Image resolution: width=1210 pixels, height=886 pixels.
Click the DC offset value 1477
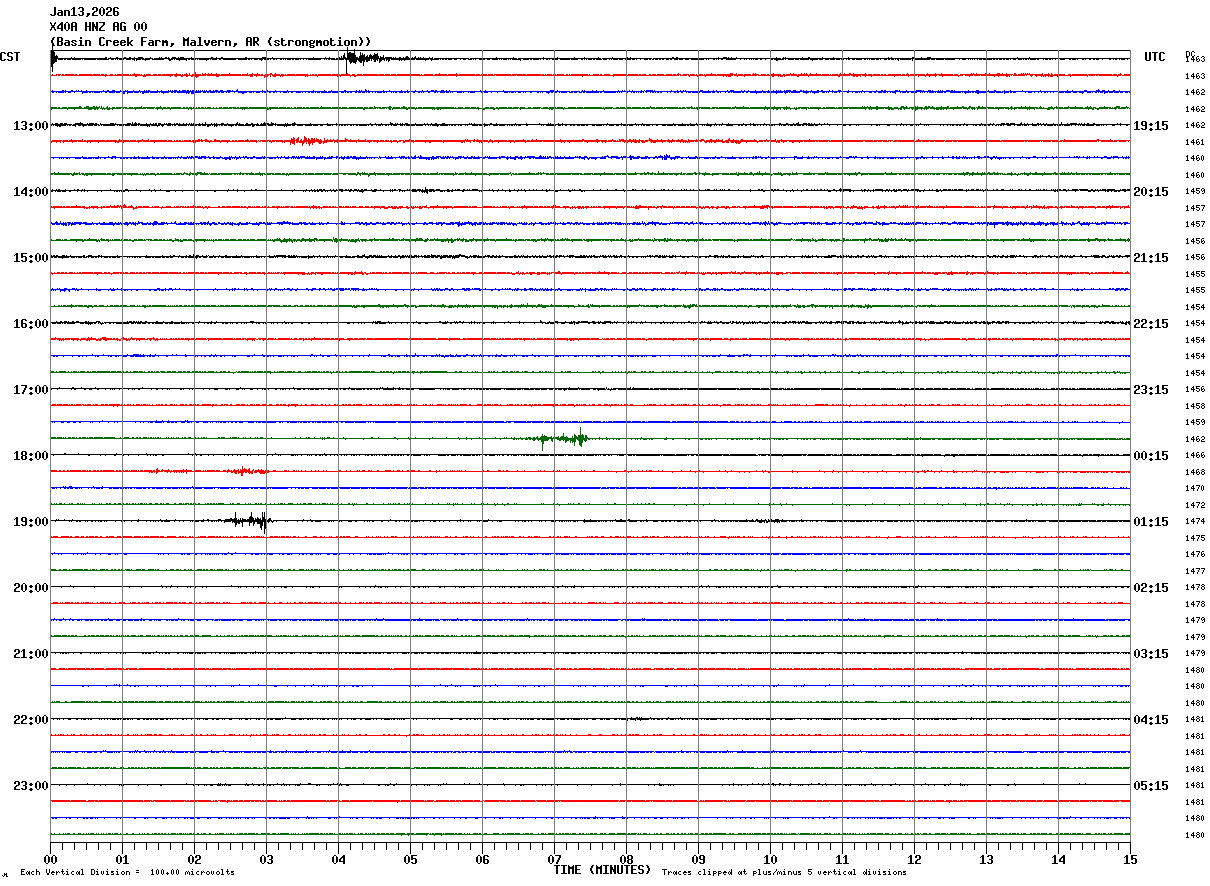[1194, 571]
